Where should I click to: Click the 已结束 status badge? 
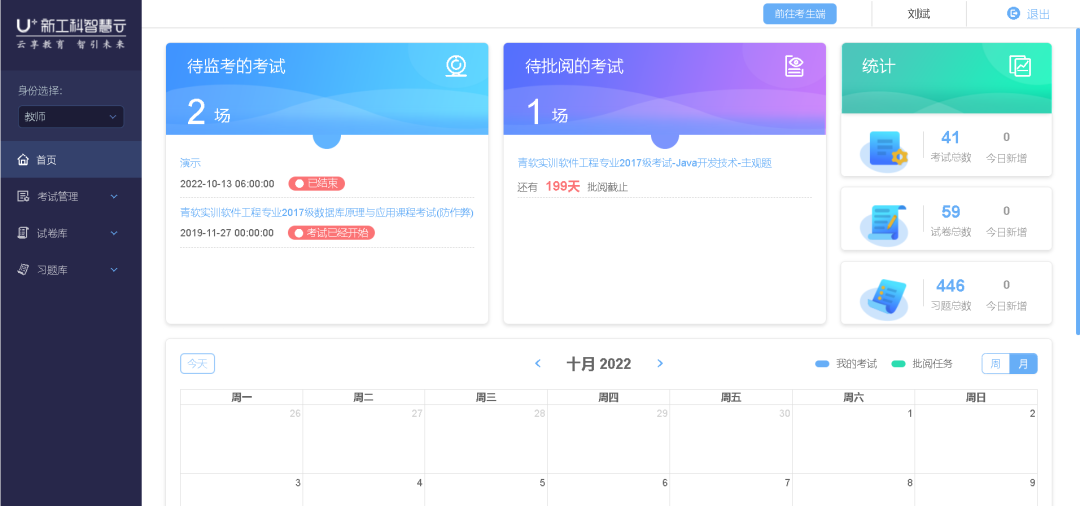[x=316, y=184]
